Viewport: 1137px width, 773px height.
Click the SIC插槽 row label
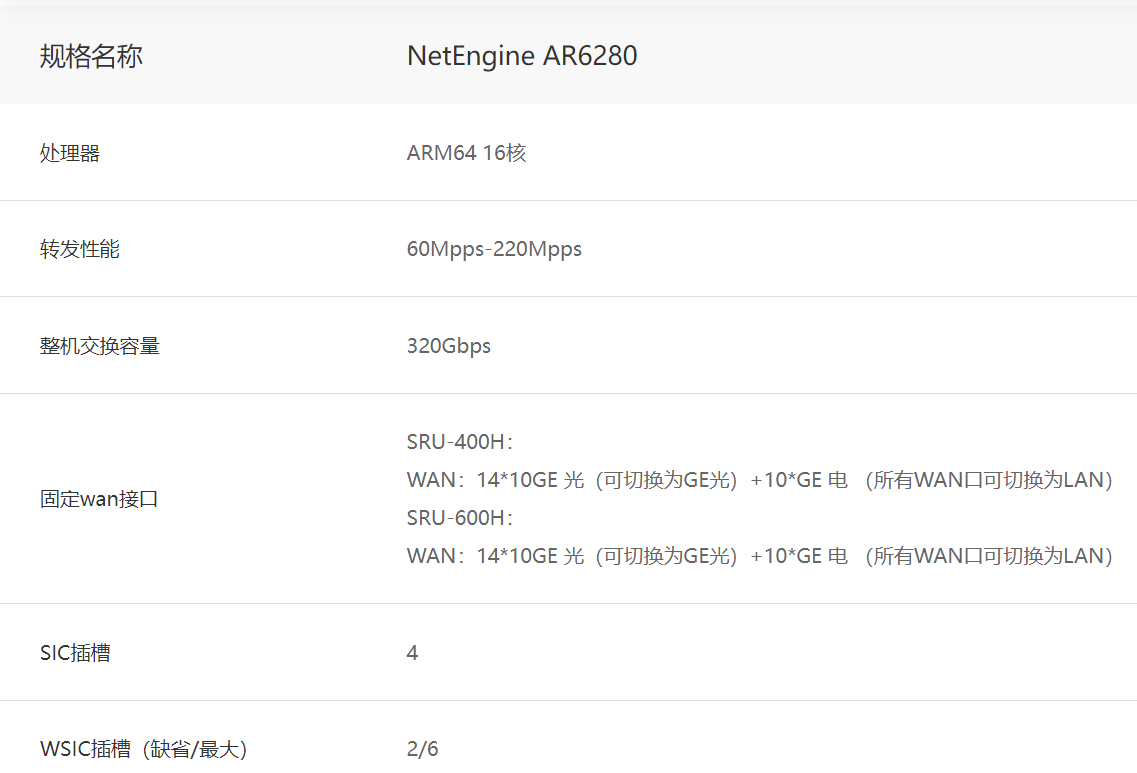point(75,653)
